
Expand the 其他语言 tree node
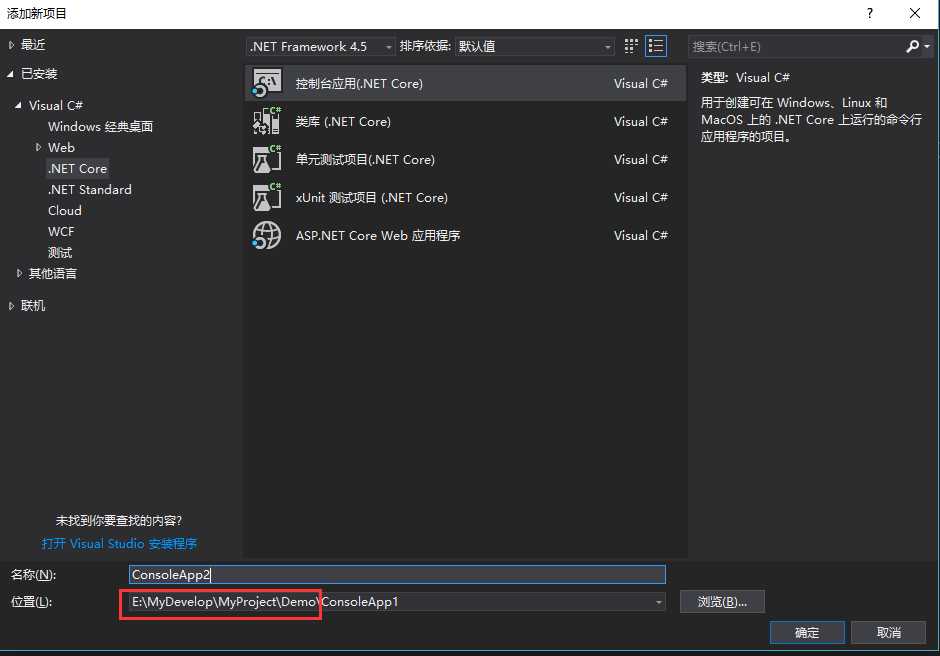click(19, 273)
